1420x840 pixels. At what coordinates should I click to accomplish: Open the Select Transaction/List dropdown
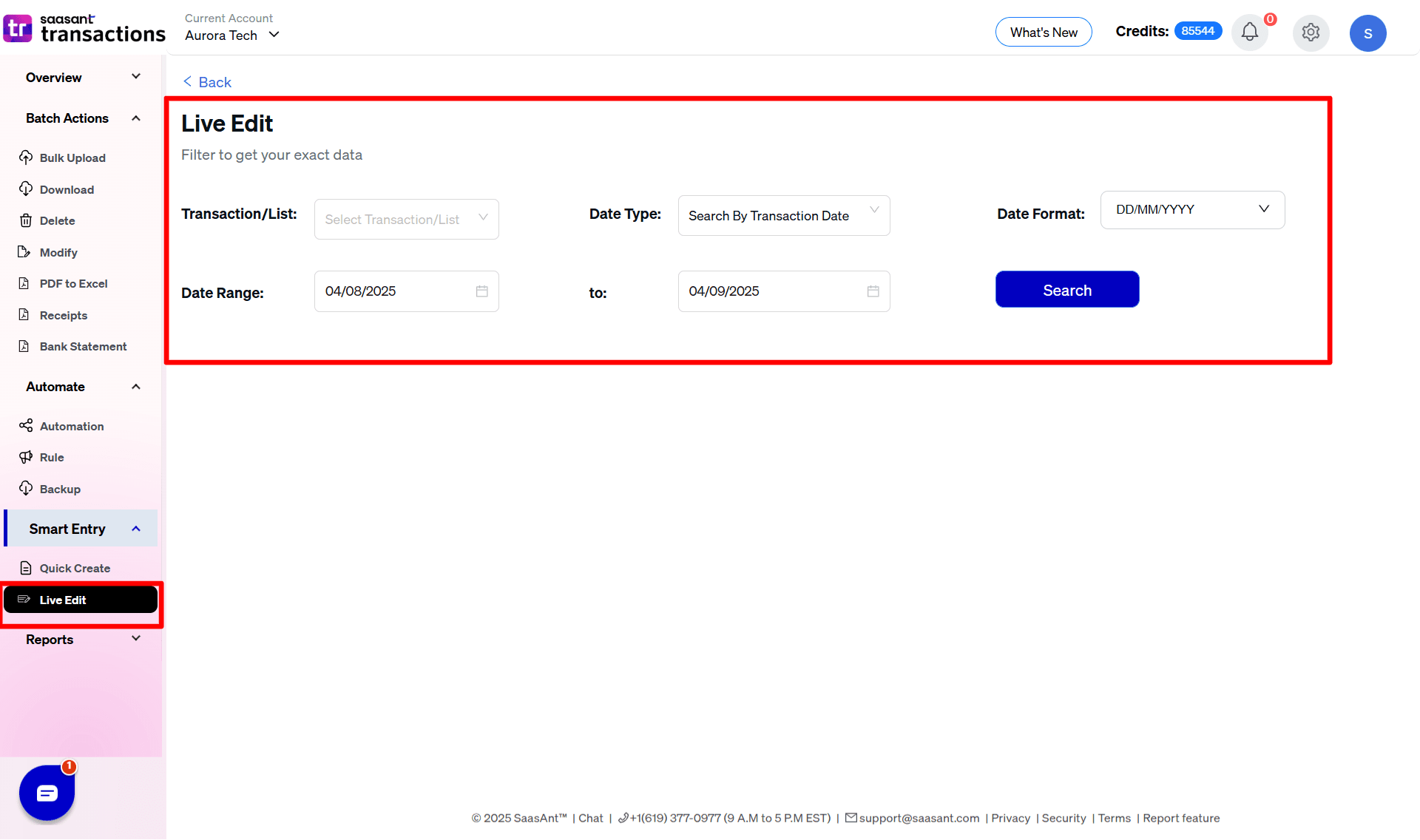click(407, 219)
